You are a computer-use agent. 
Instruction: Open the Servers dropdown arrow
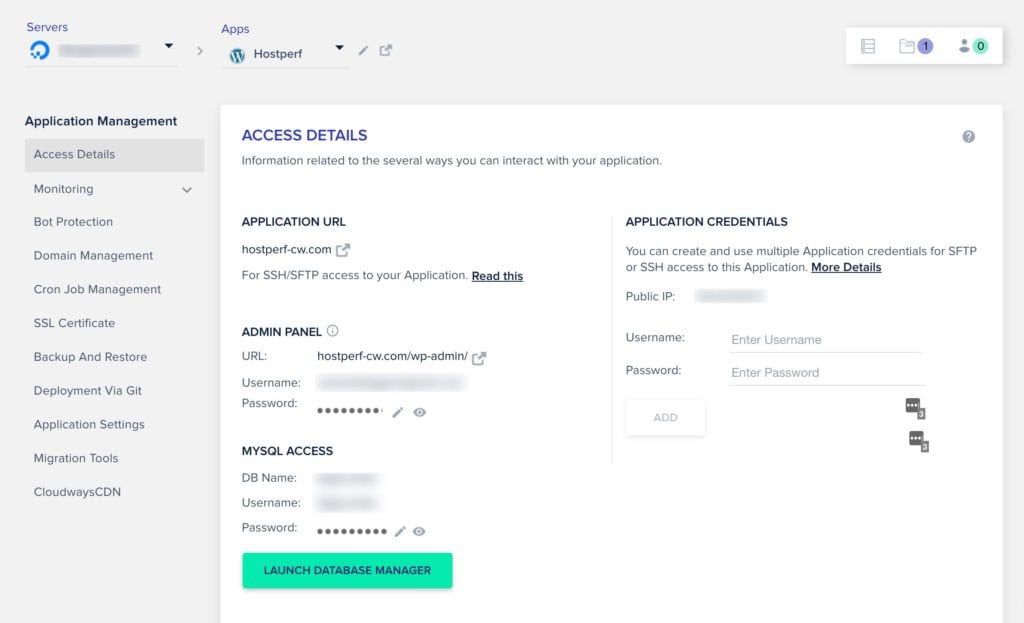[168, 47]
